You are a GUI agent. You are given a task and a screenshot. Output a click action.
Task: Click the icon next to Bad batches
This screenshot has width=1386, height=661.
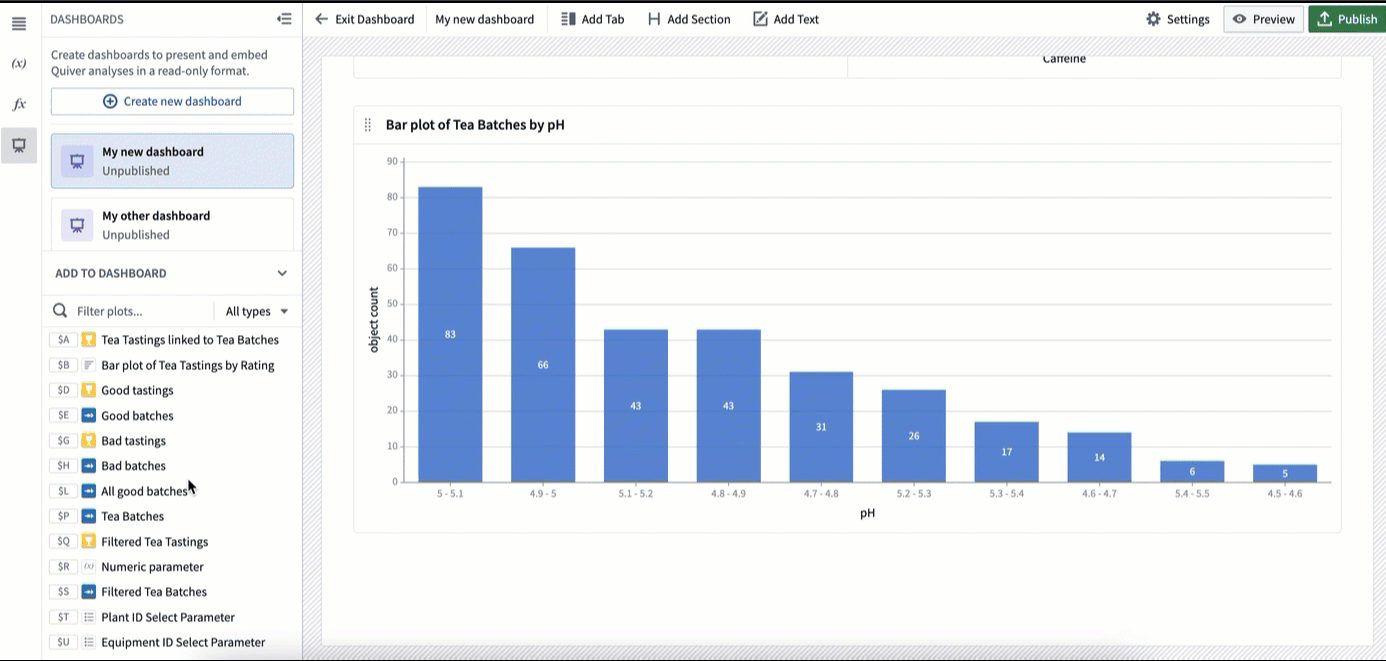tap(89, 466)
